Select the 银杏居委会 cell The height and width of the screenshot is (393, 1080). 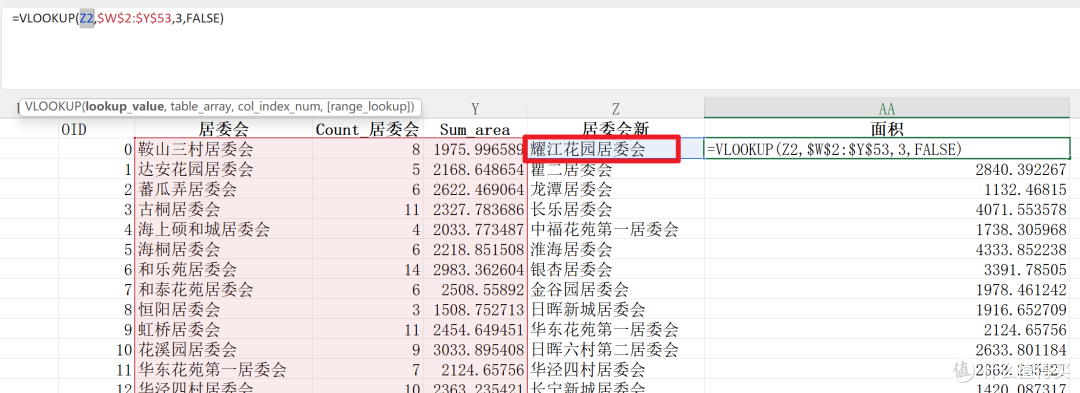pos(616,270)
